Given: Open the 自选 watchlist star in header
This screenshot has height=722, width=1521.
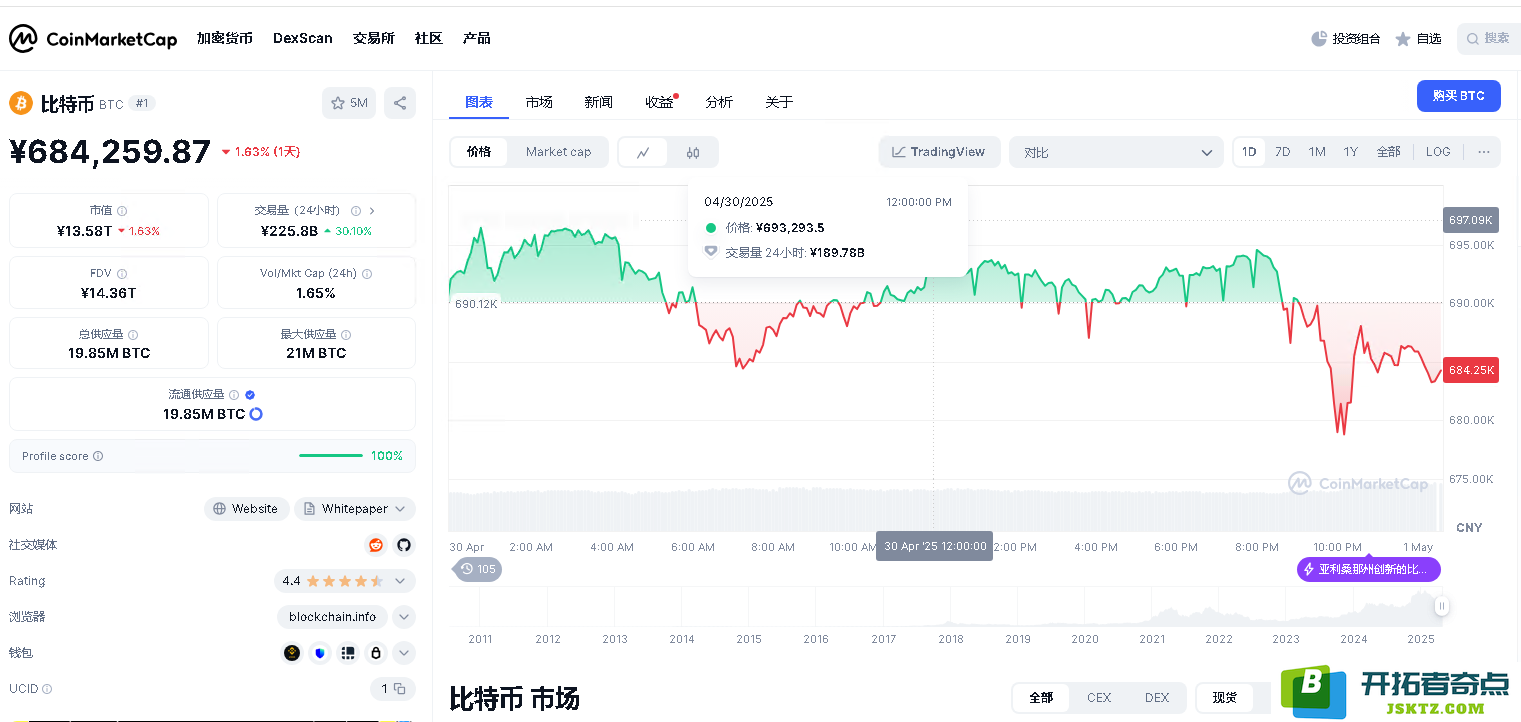Looking at the screenshot, I should (1403, 39).
